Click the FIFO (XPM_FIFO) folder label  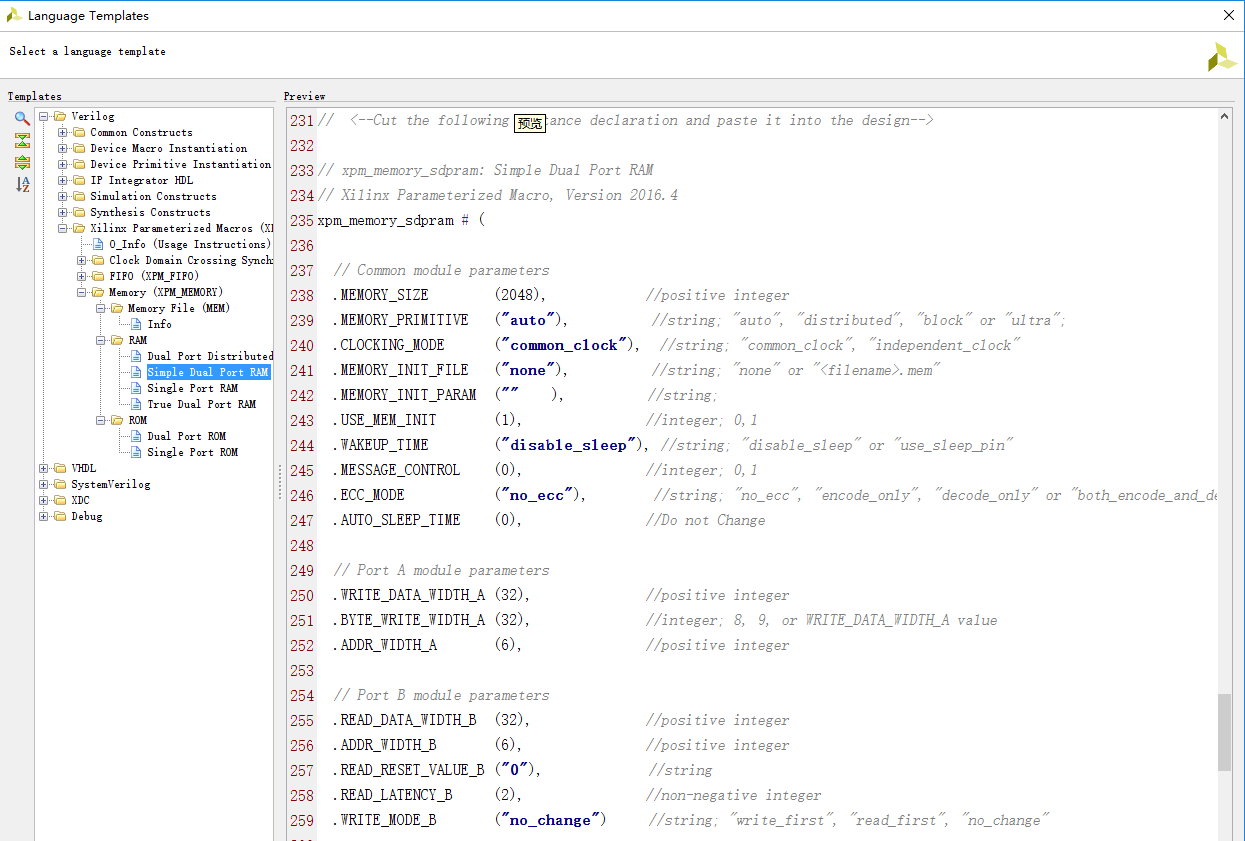coord(154,277)
